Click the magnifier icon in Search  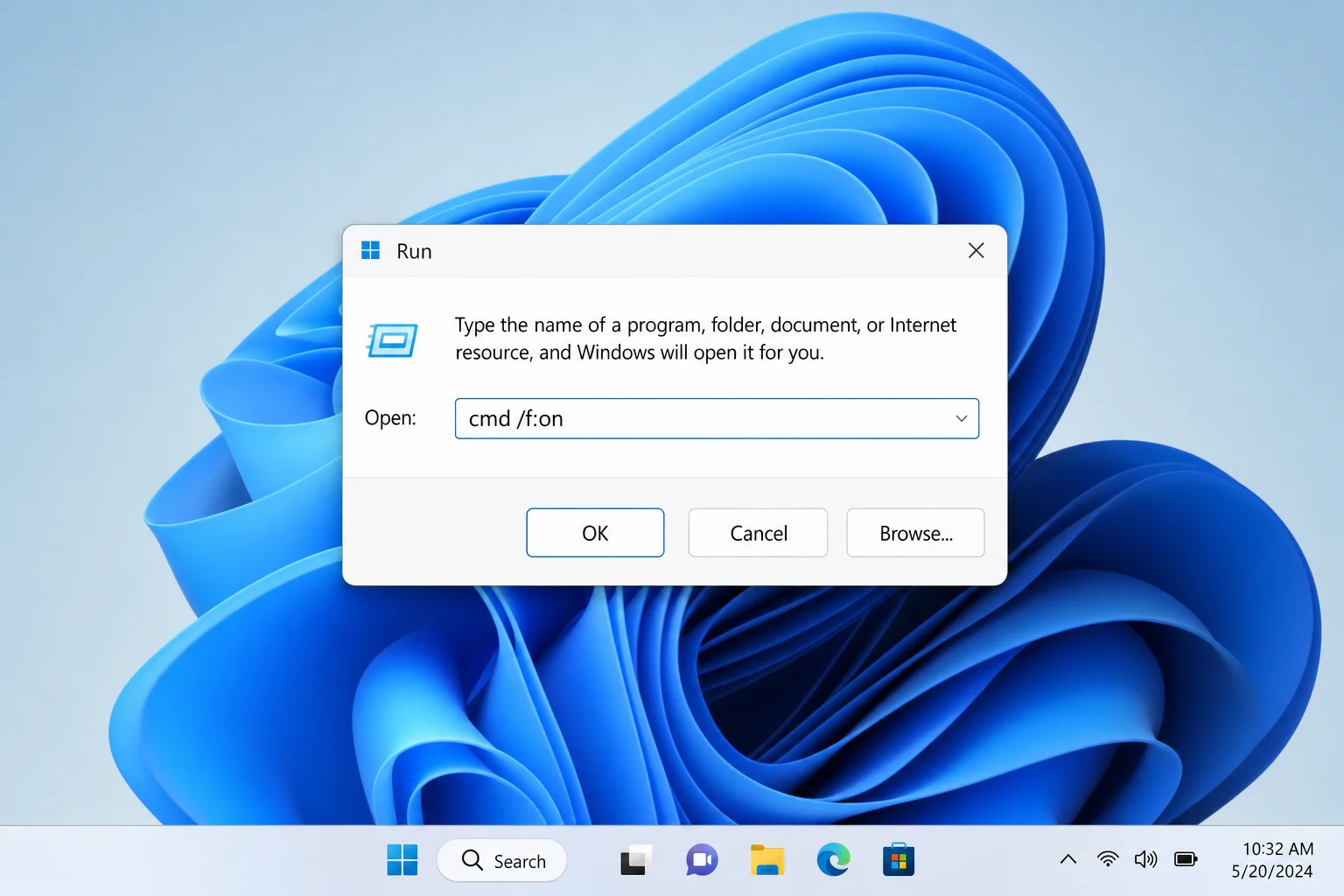coord(472,860)
